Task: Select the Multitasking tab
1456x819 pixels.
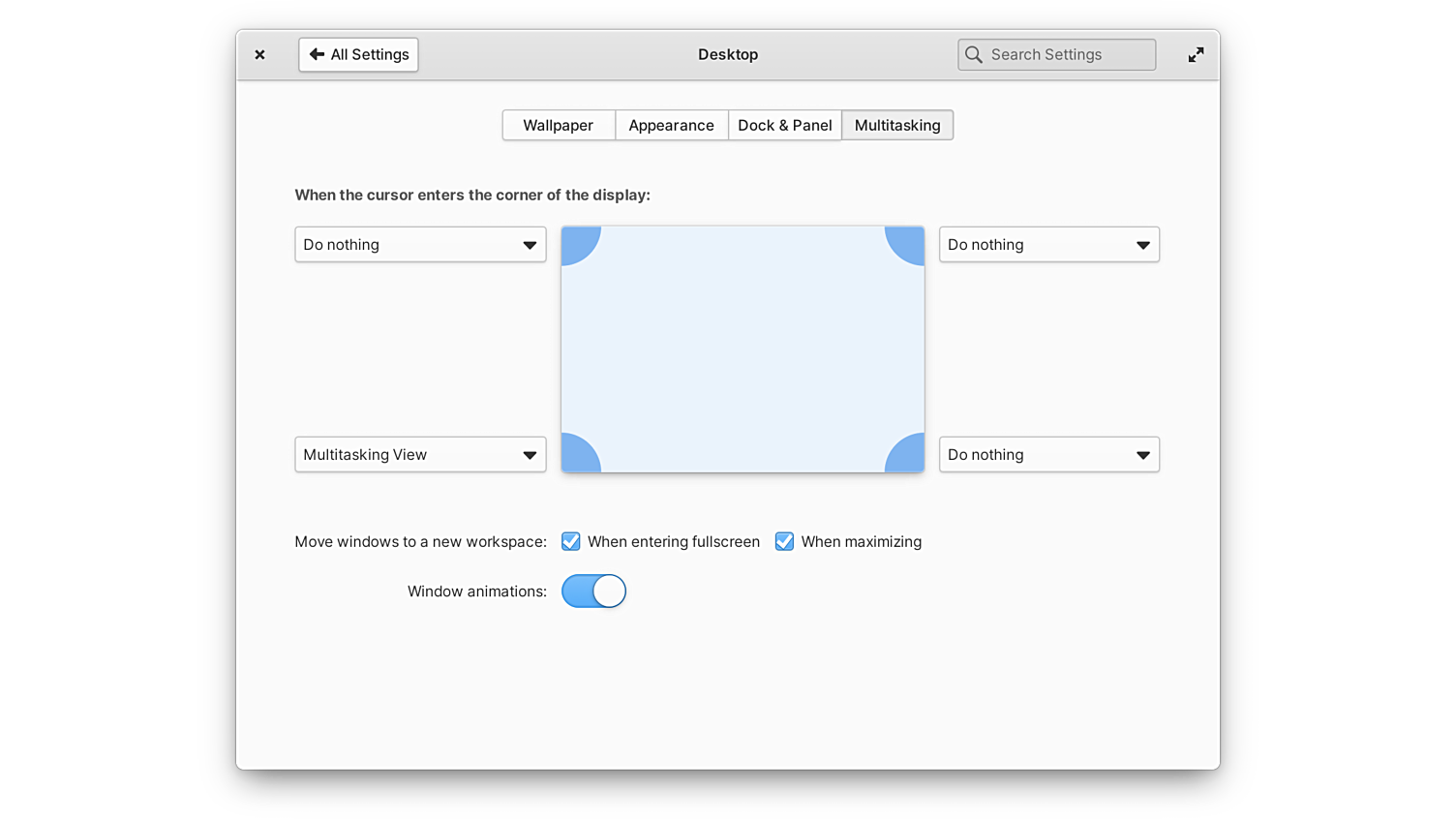Action: pyautogui.click(x=897, y=126)
